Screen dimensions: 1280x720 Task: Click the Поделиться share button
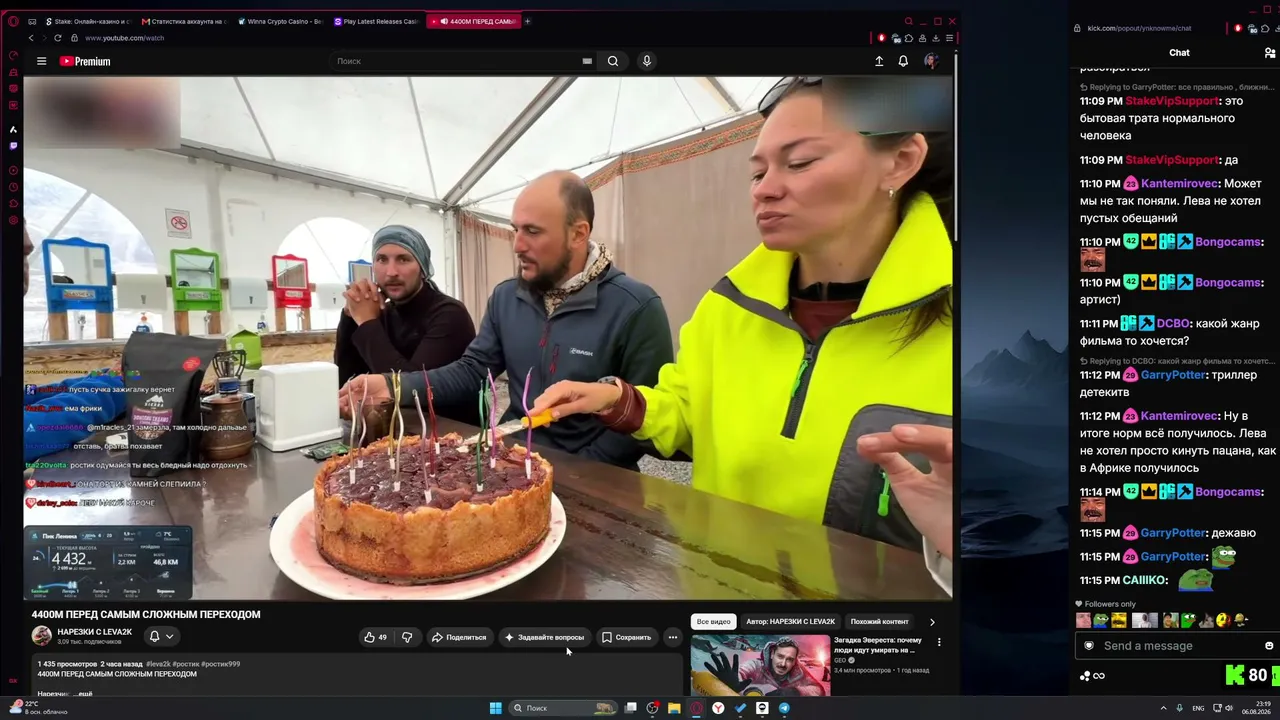(458, 637)
